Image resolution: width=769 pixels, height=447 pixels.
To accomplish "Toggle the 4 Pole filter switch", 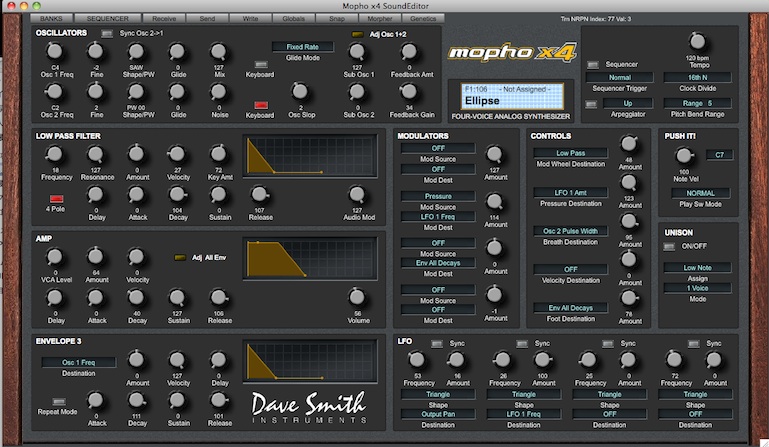I will pyautogui.click(x=56, y=199).
